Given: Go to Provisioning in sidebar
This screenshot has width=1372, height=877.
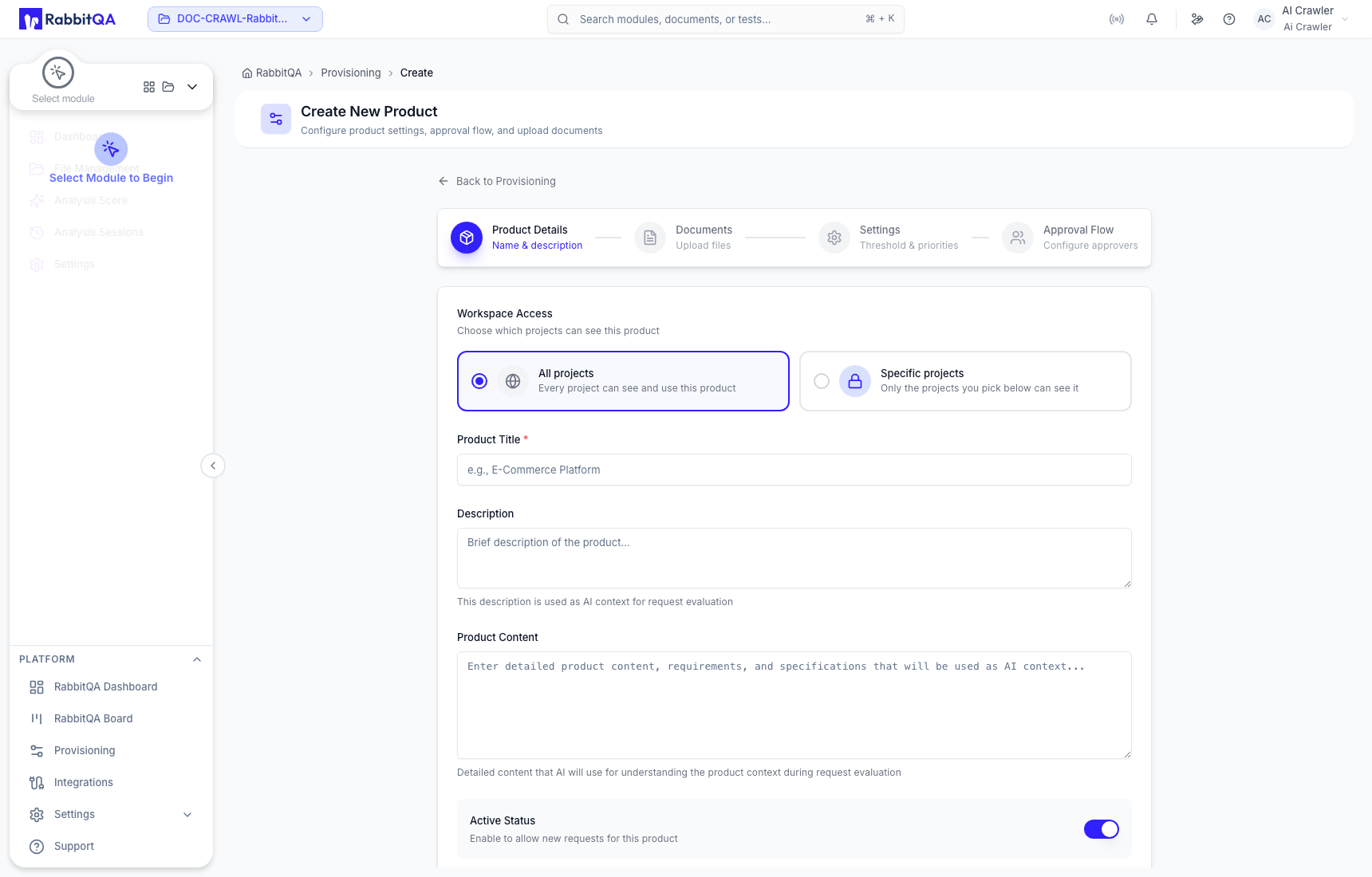Looking at the screenshot, I should pyautogui.click(x=111, y=750).
